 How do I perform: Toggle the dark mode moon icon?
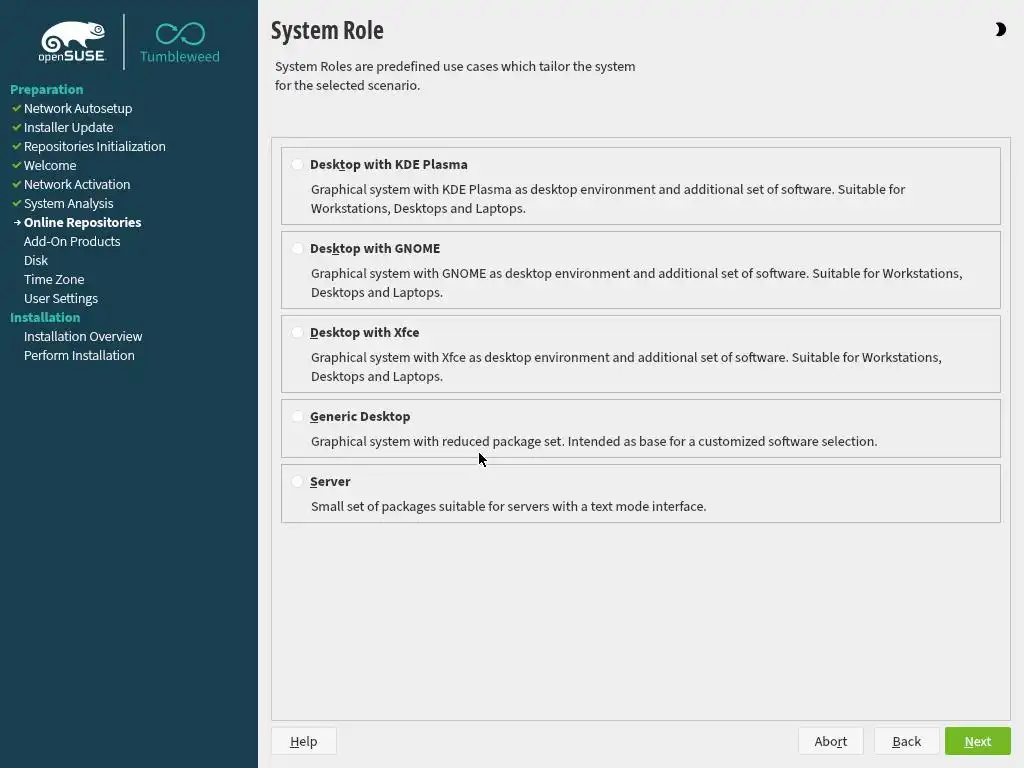tap(1000, 30)
